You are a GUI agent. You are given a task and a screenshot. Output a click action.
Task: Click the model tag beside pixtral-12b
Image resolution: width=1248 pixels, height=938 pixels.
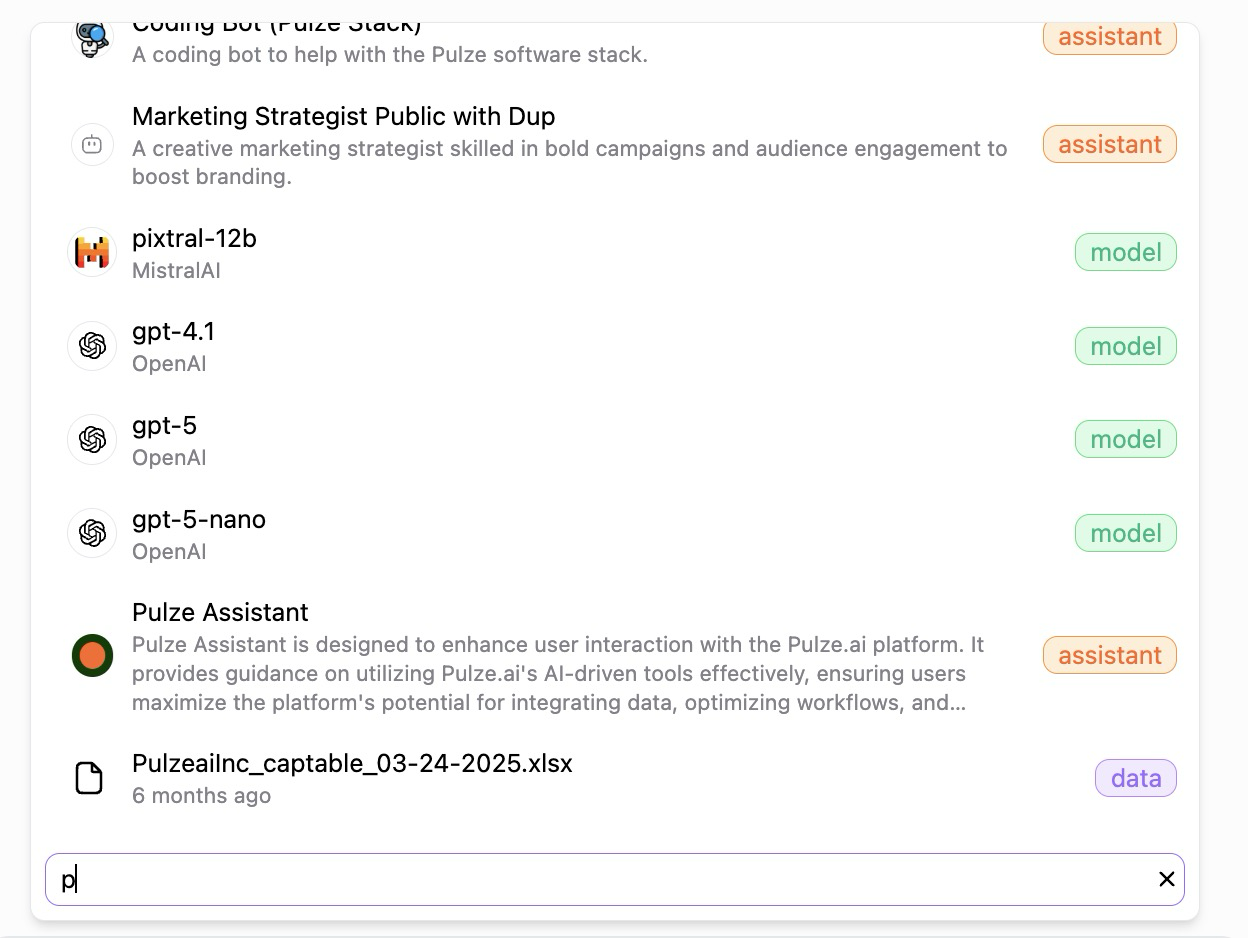point(1125,253)
